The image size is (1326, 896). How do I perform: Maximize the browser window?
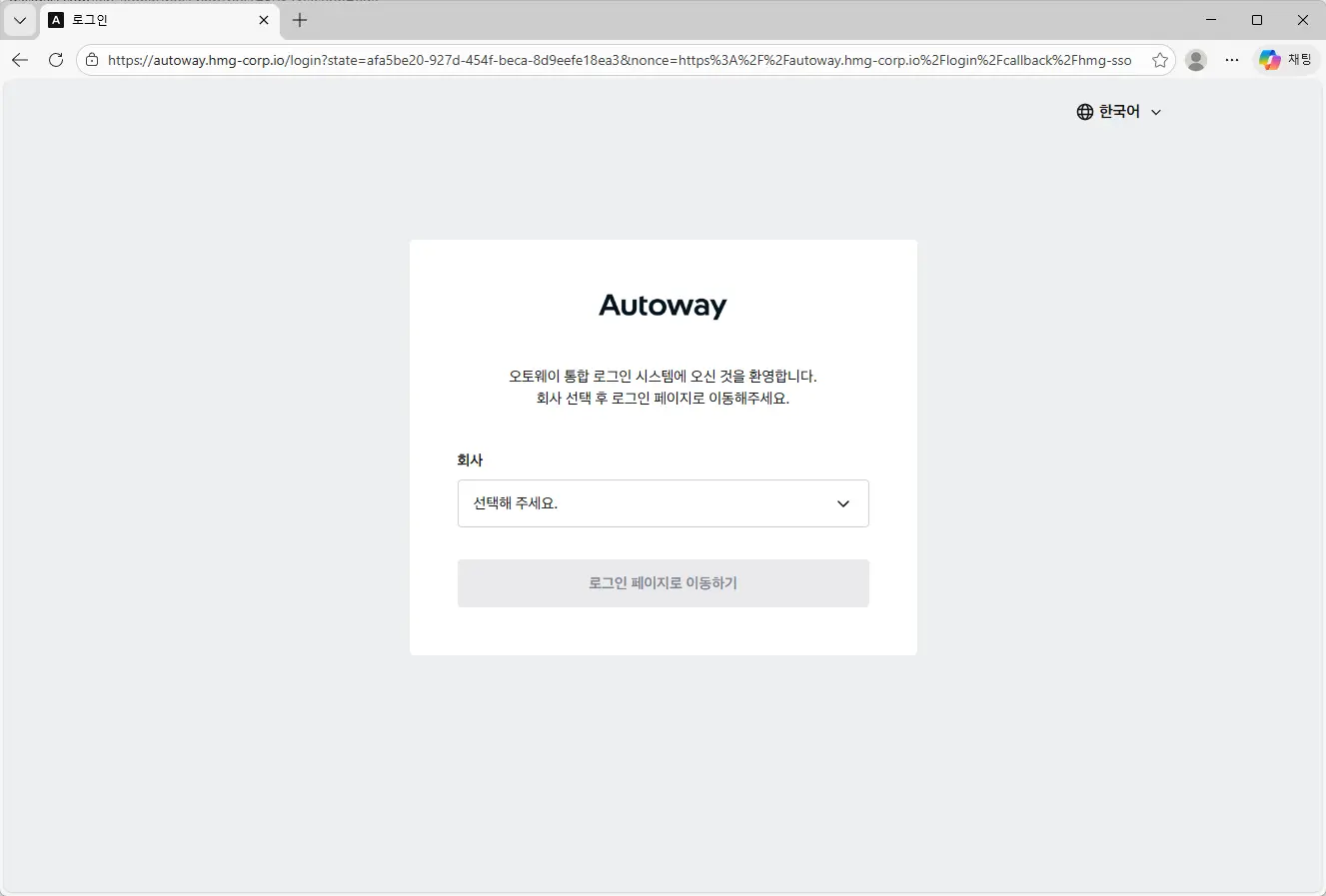[x=1257, y=20]
